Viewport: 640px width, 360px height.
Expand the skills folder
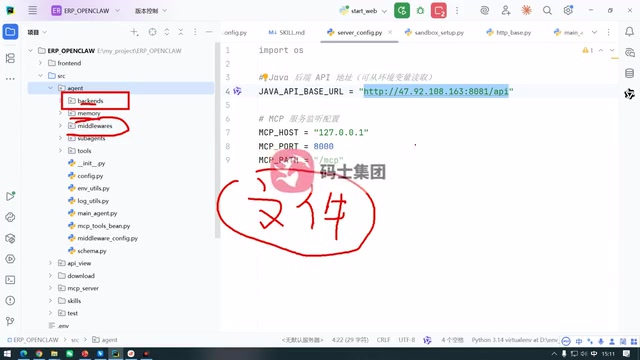pyautogui.click(x=50, y=301)
